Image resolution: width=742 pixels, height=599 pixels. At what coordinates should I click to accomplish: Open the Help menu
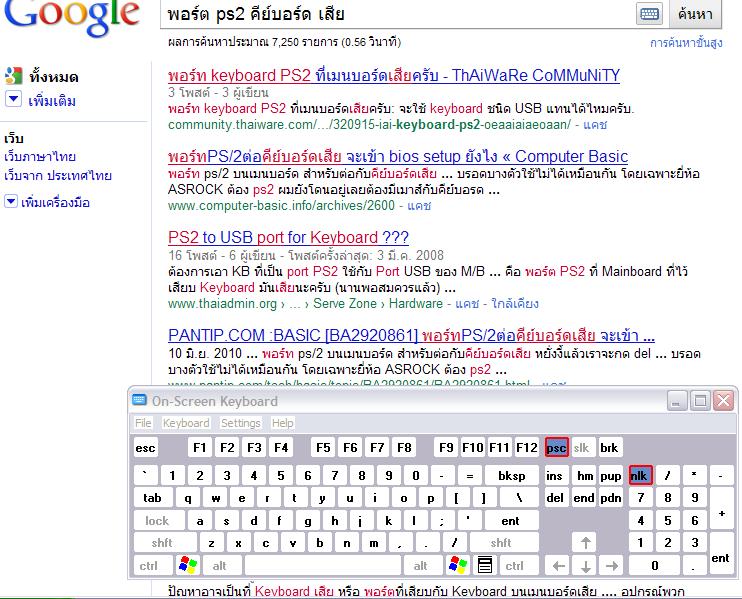click(283, 423)
